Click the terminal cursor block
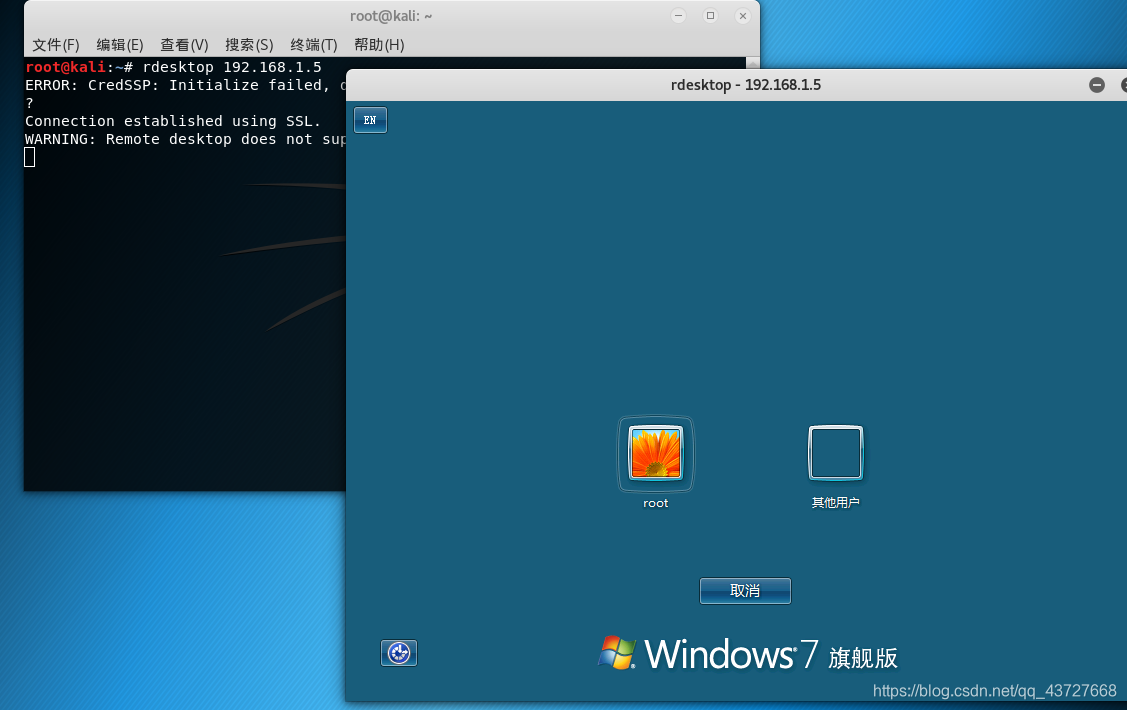The image size is (1127, 710). pyautogui.click(x=29, y=157)
